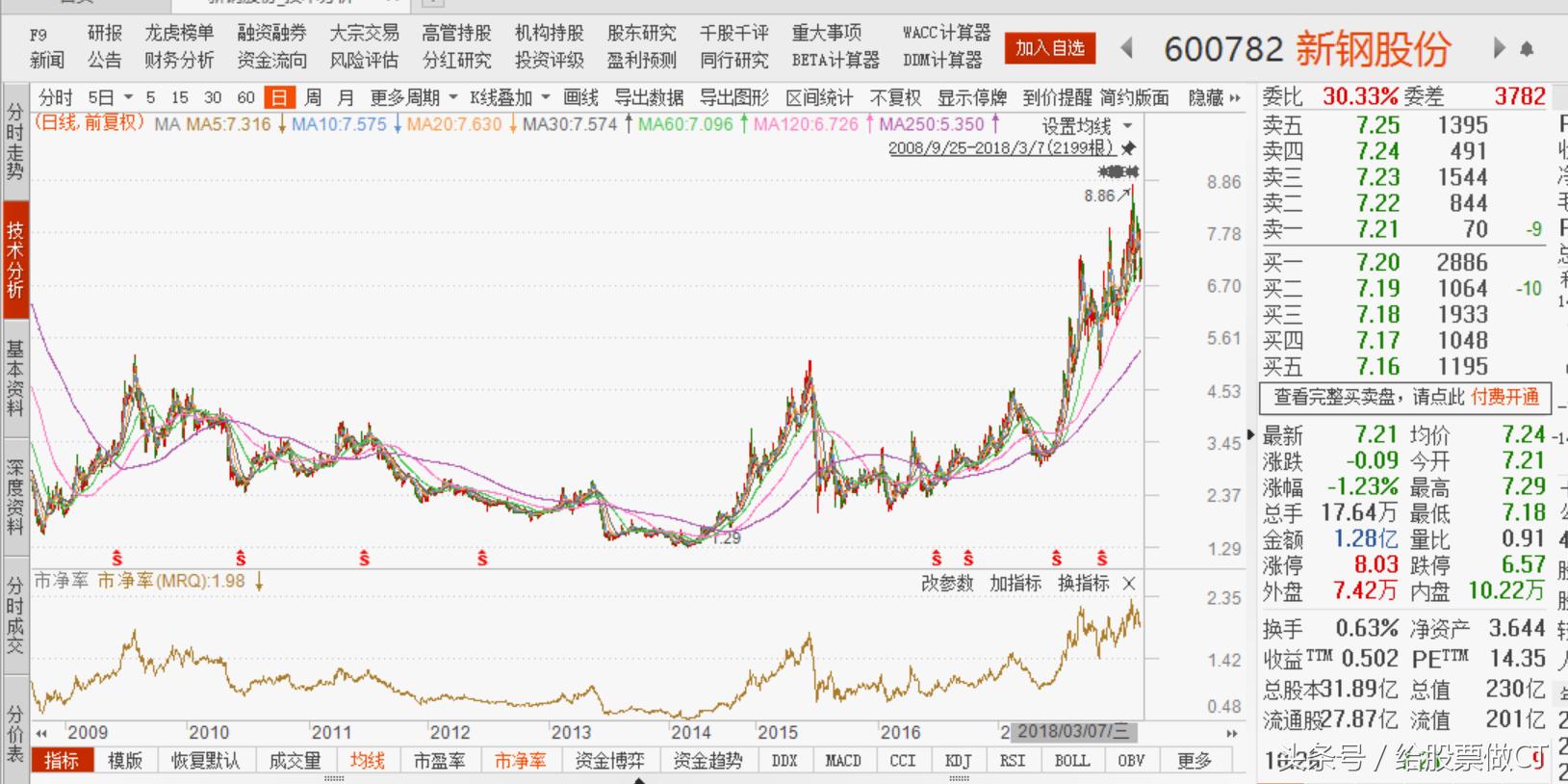Select the 市盈率 indicator tab
The image size is (1568, 784).
pos(439,761)
